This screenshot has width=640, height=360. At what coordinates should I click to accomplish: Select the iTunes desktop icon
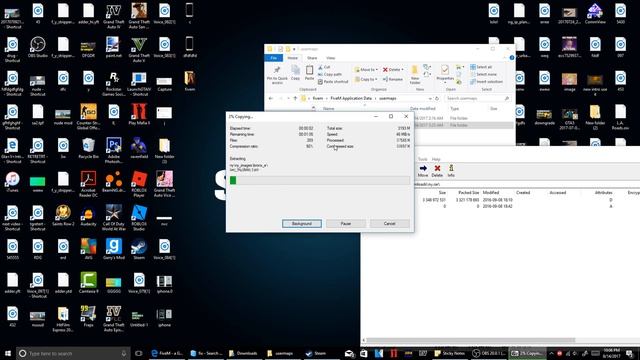click(x=12, y=182)
